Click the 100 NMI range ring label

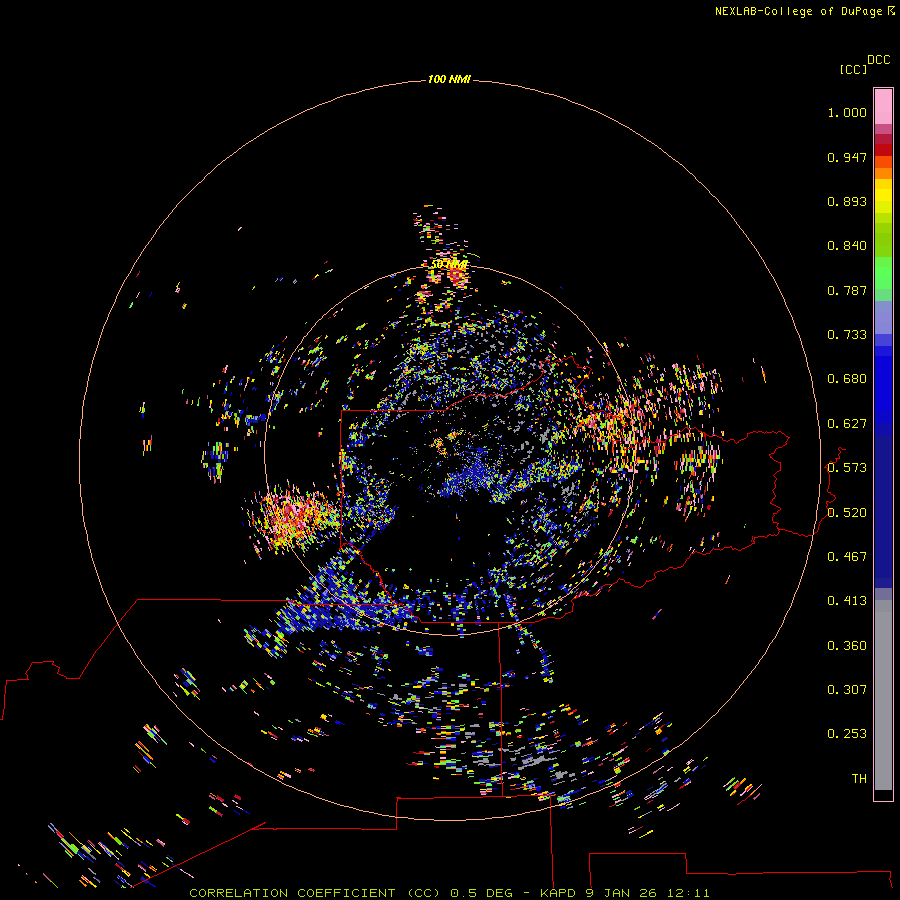pyautogui.click(x=449, y=79)
